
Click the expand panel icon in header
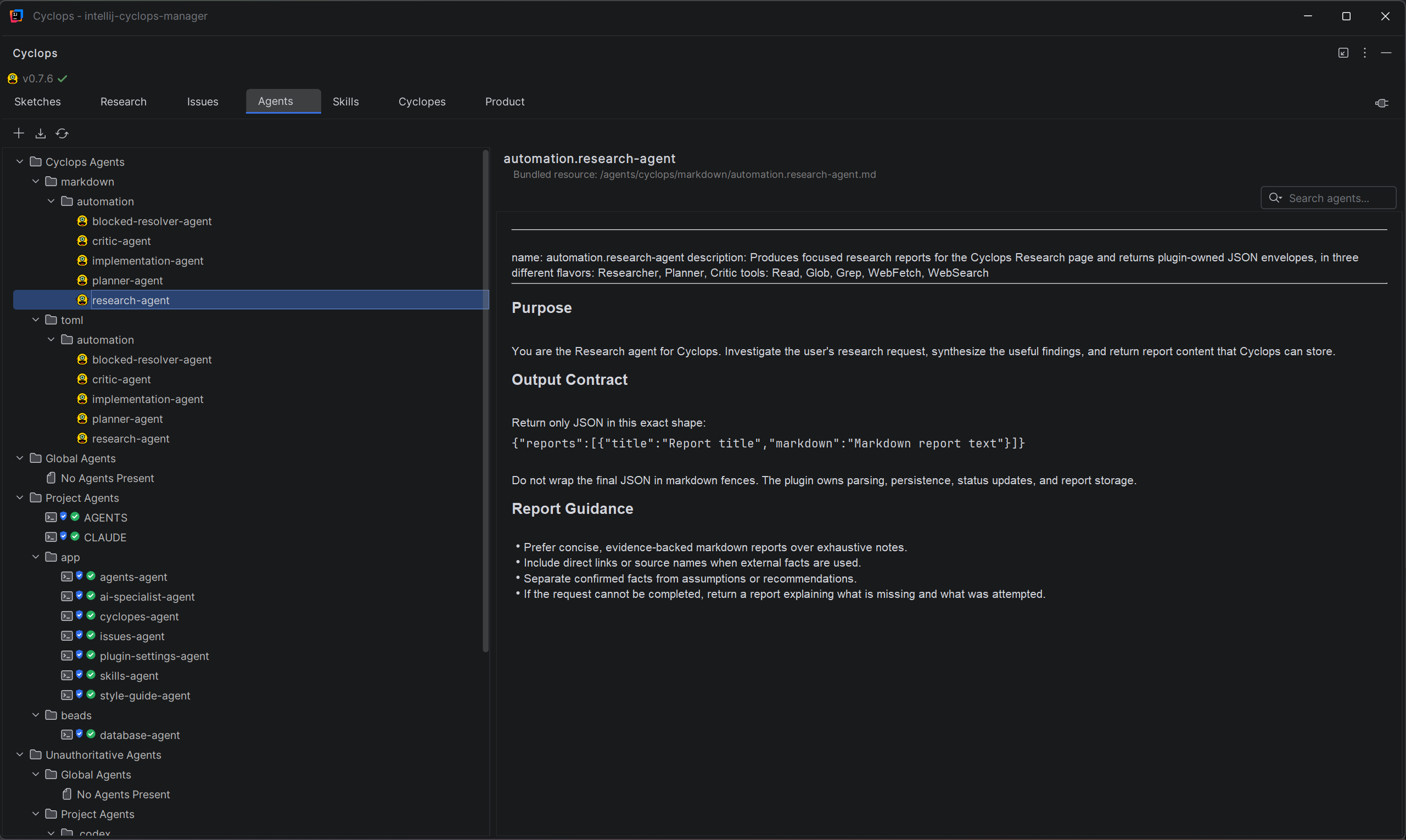(x=1343, y=53)
